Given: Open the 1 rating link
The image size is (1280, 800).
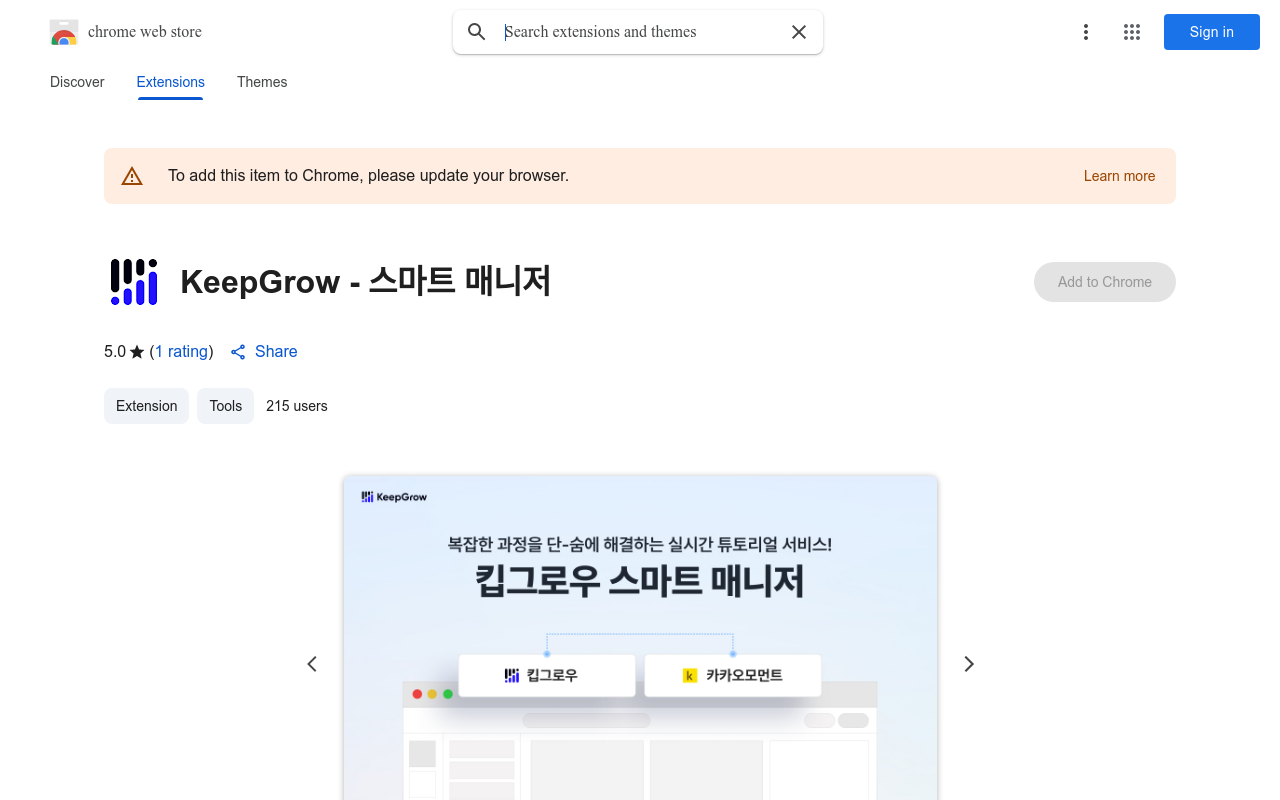Looking at the screenshot, I should coord(182,352).
